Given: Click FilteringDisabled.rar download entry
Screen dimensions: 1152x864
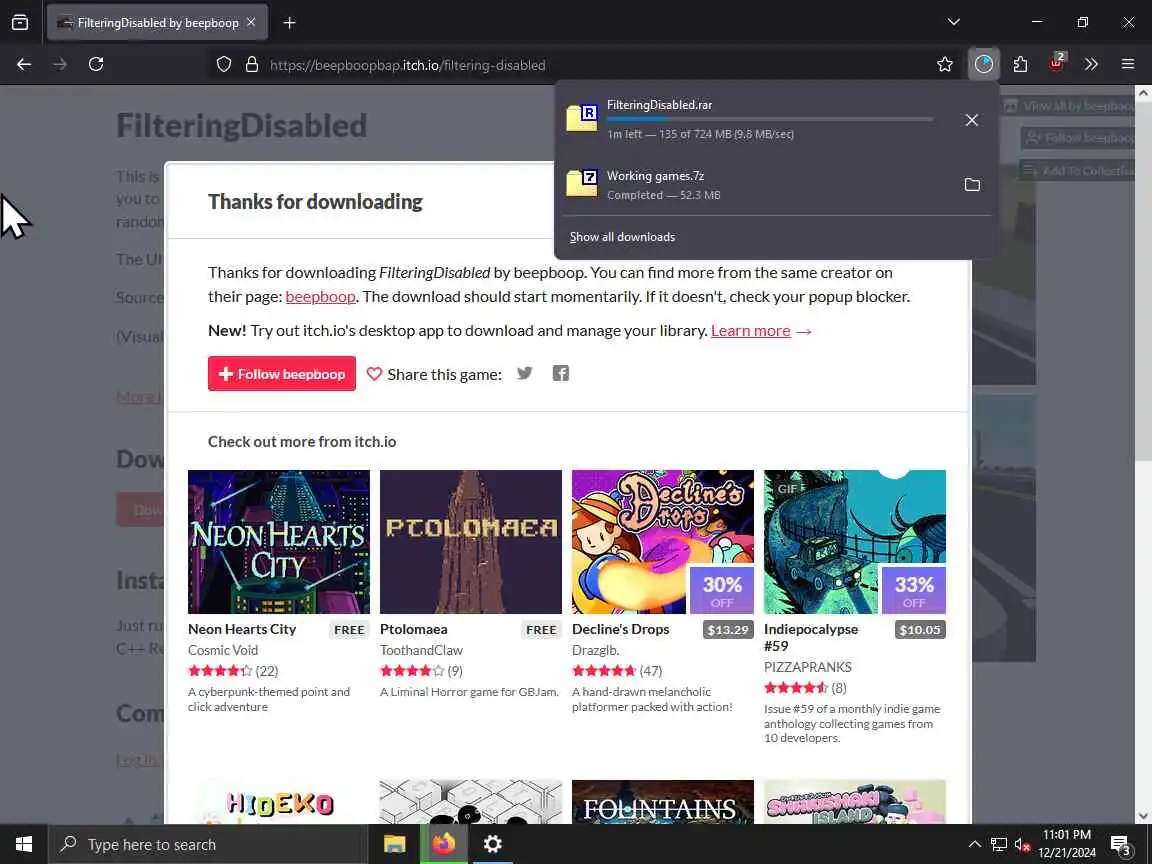Looking at the screenshot, I should (x=757, y=120).
